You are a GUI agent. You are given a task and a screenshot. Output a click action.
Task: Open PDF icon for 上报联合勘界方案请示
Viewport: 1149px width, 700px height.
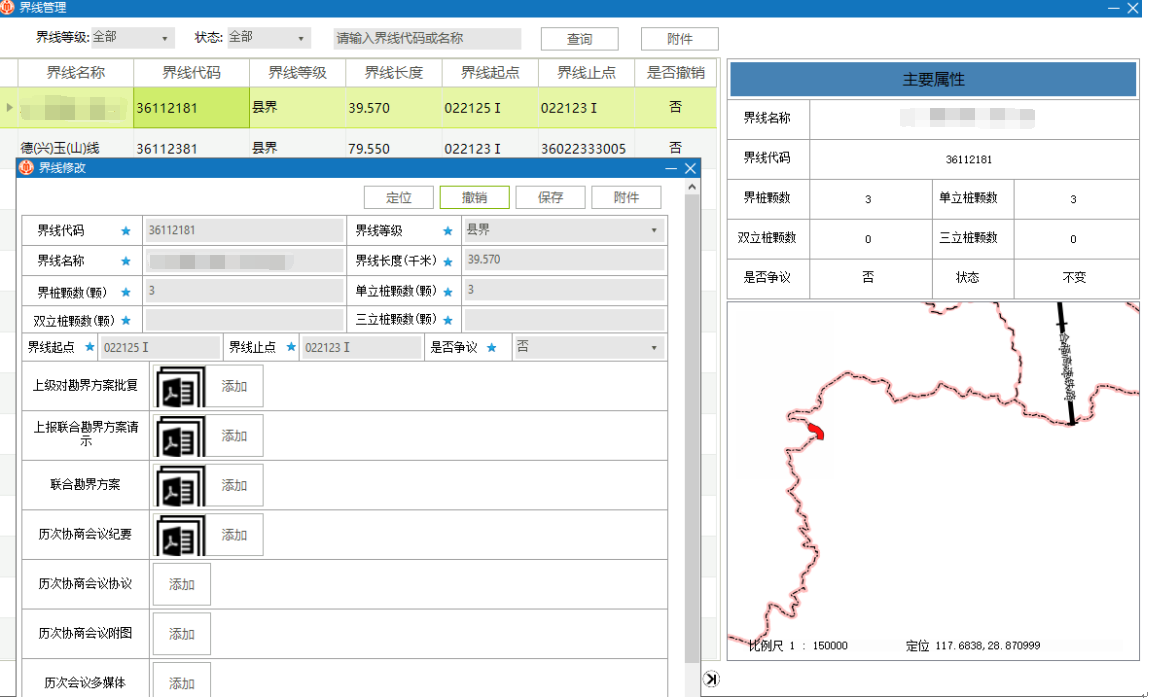coord(179,436)
